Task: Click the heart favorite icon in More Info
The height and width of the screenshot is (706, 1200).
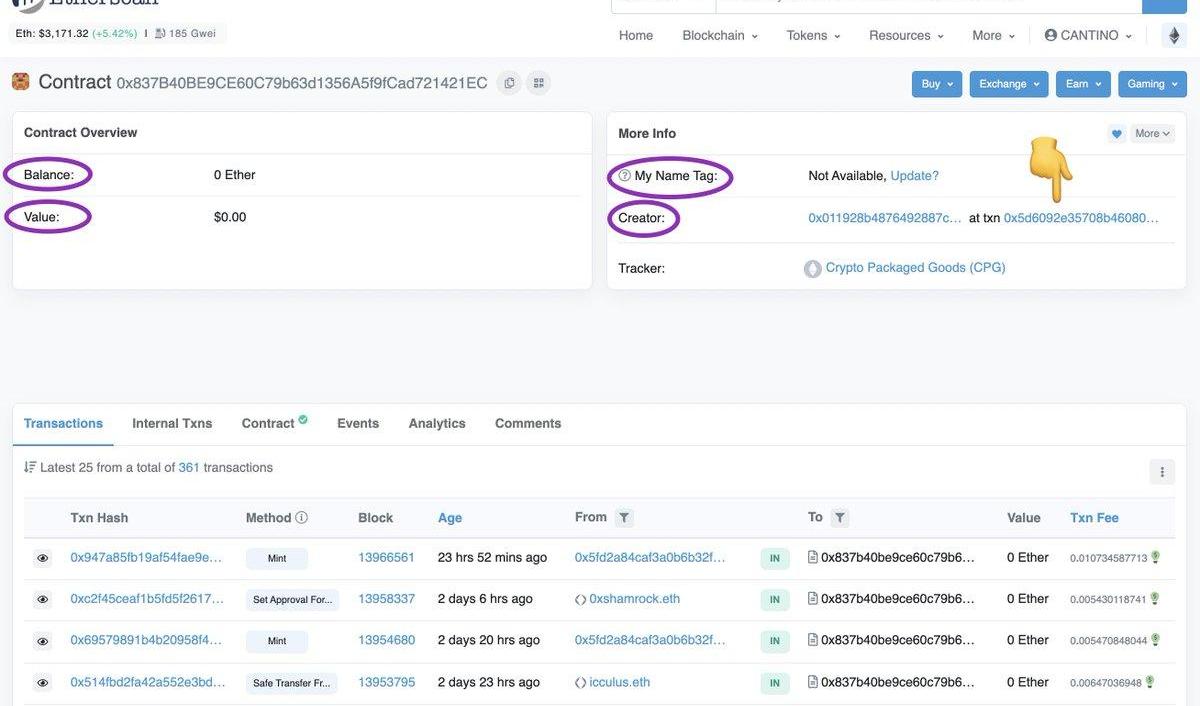Action: point(1117,134)
